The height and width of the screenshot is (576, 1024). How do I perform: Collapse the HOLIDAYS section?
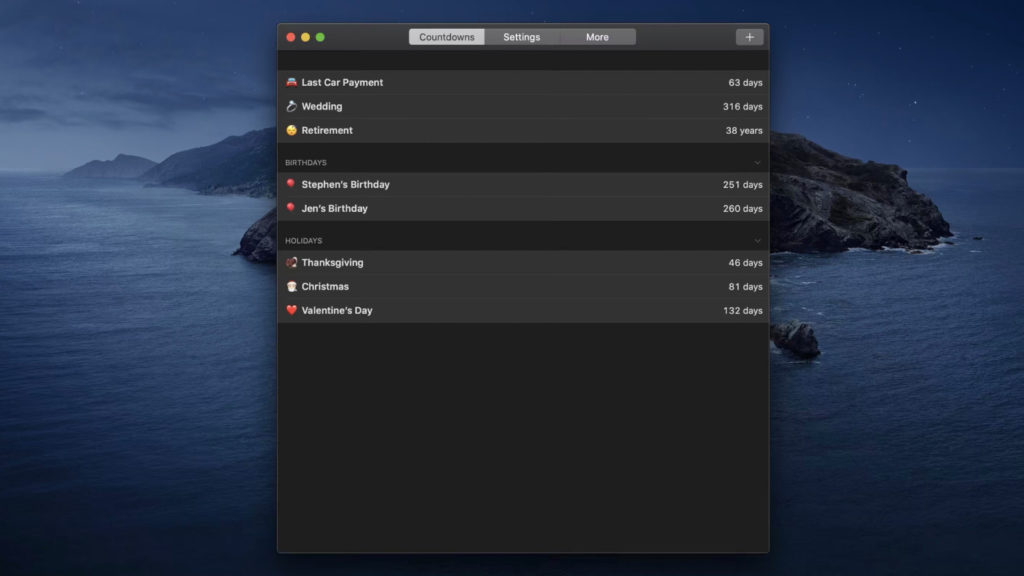759,240
